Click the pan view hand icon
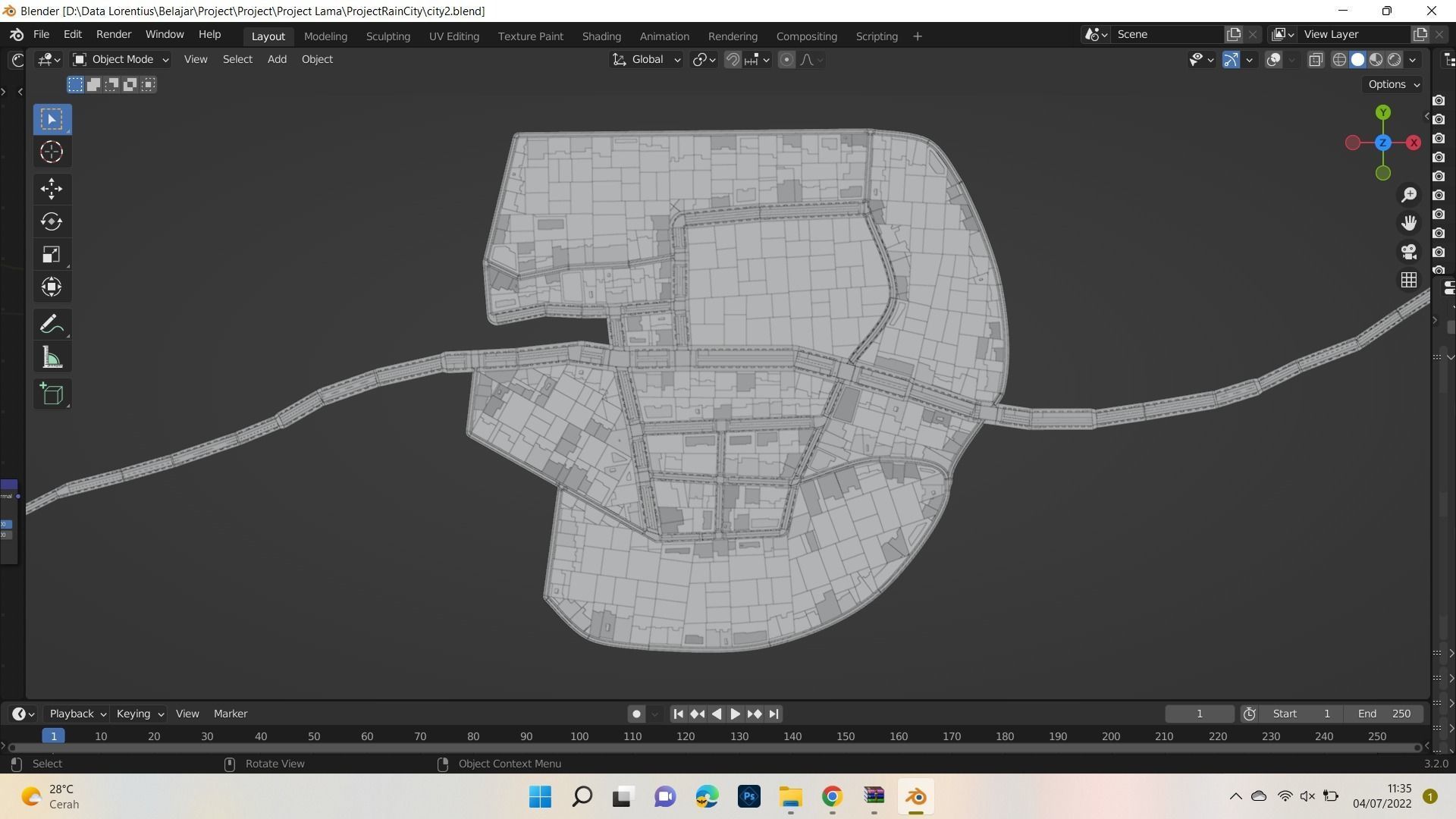This screenshot has width=1456, height=819. 1409,223
